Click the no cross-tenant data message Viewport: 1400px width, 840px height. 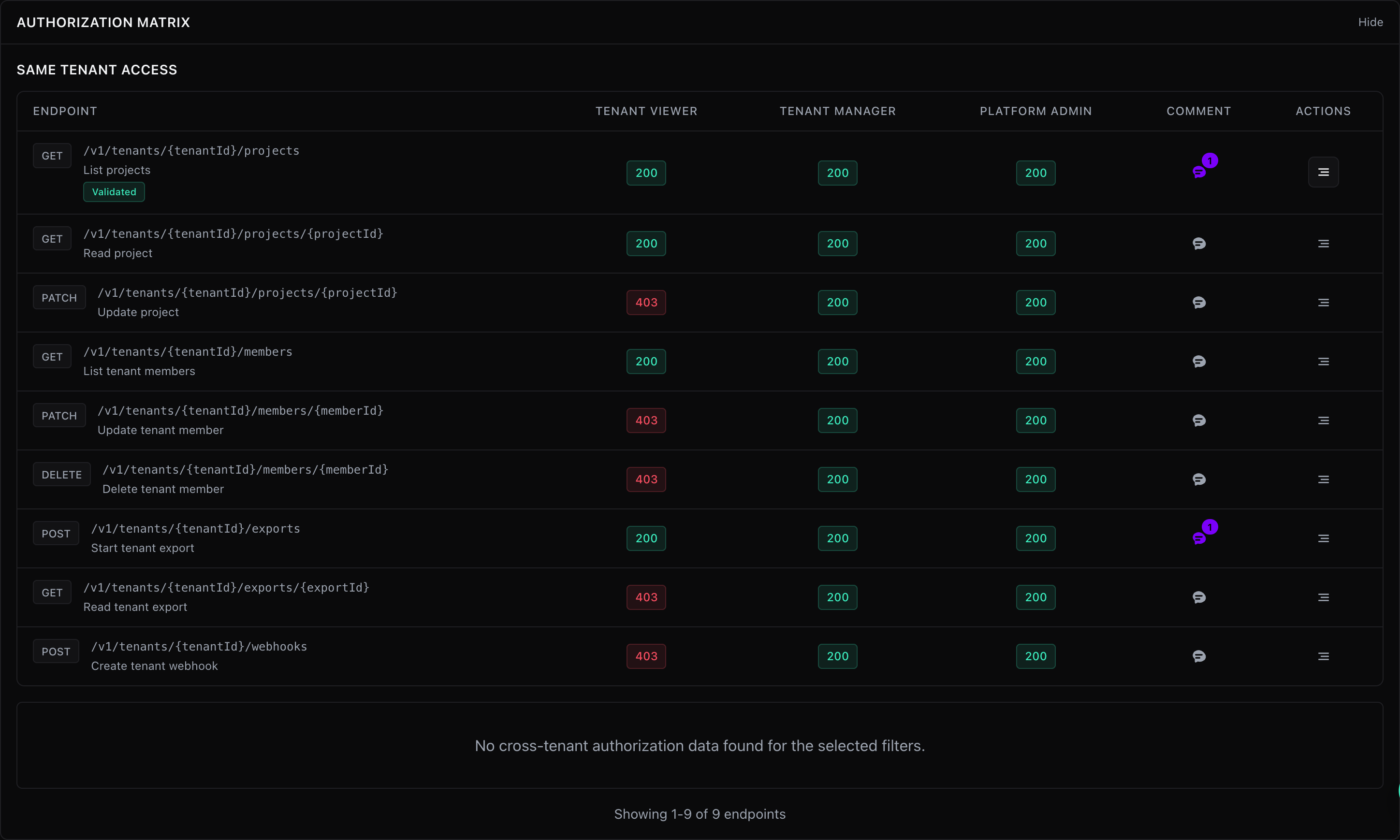click(x=700, y=745)
